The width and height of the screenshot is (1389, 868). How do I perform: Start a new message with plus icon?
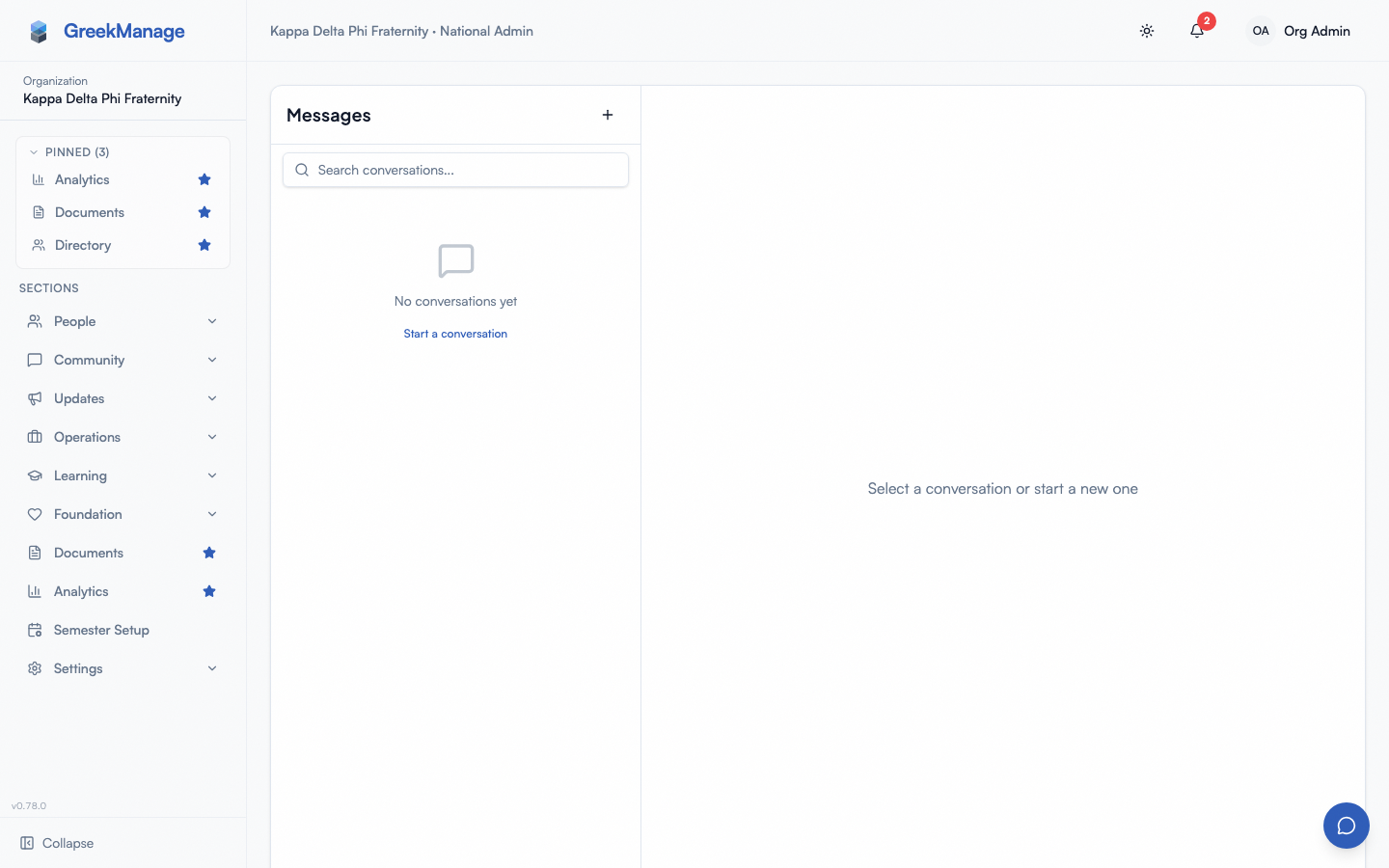click(608, 115)
